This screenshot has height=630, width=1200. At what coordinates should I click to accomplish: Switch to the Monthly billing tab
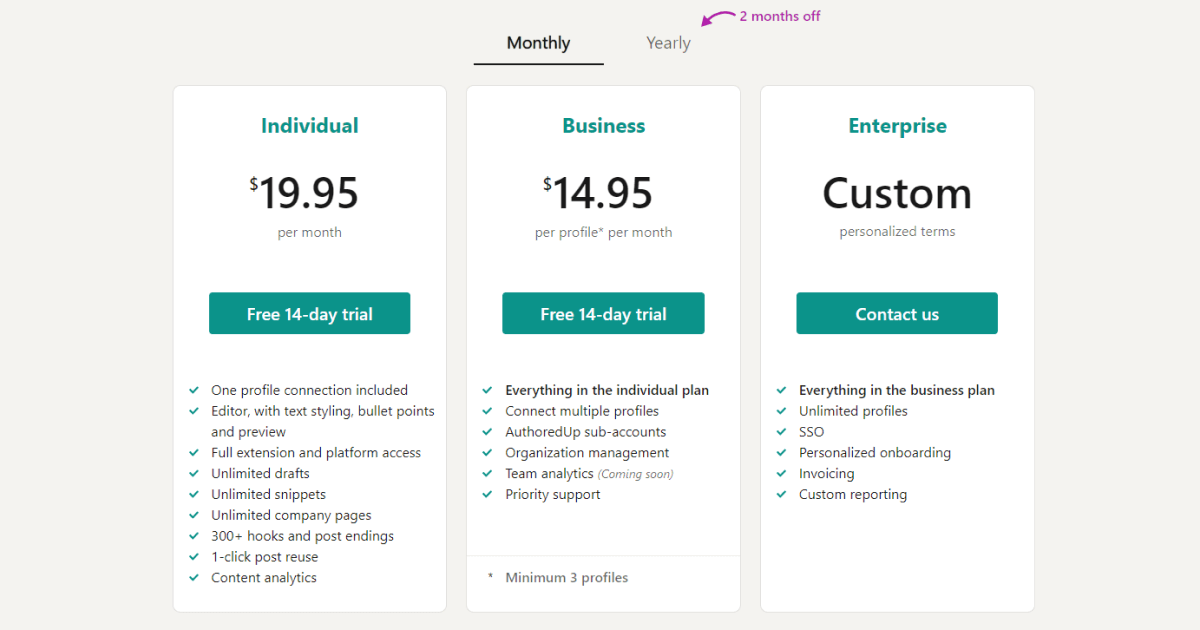coord(538,43)
